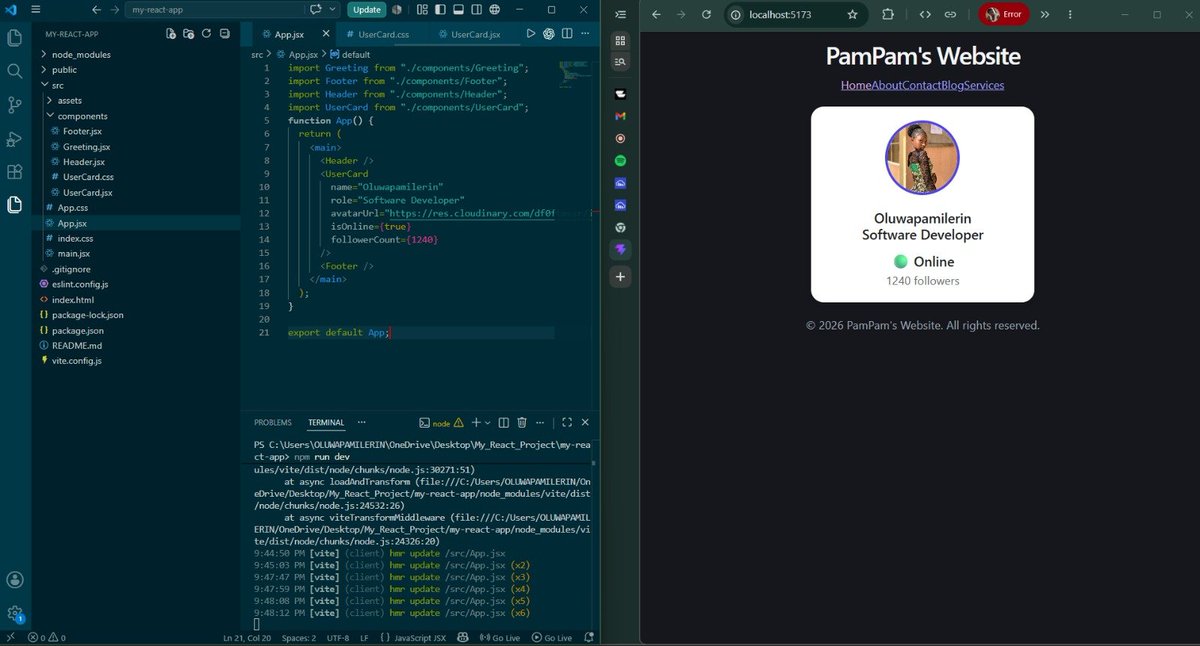Show more browser toolbar items chevron
Image resolution: width=1200 pixels, height=646 pixels.
(1044, 15)
